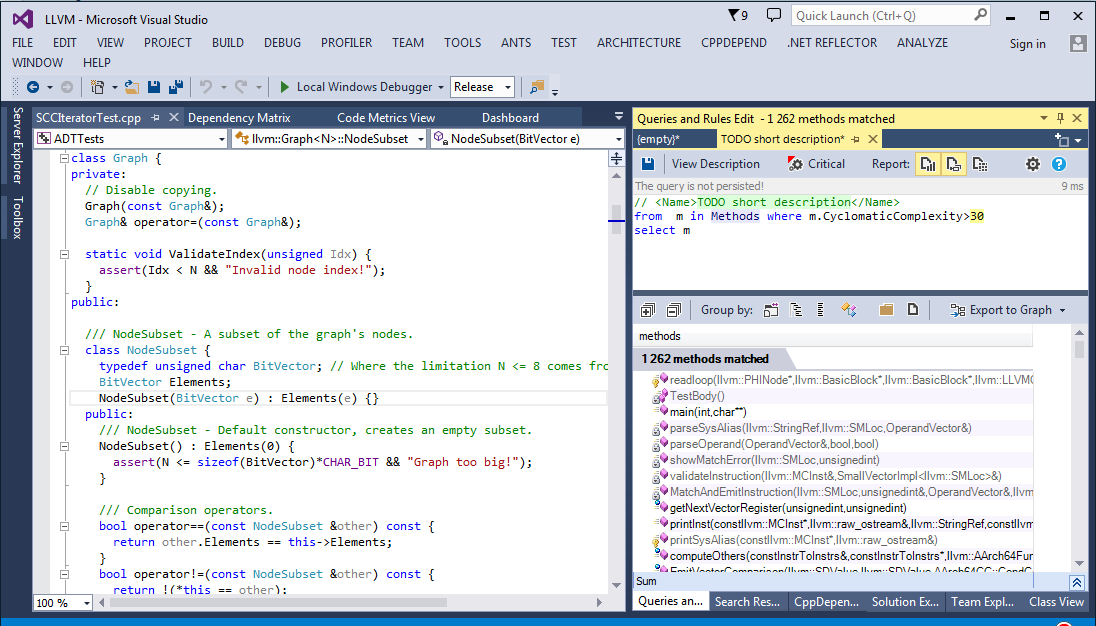Save all files with the double-floppy icon

tap(176, 87)
